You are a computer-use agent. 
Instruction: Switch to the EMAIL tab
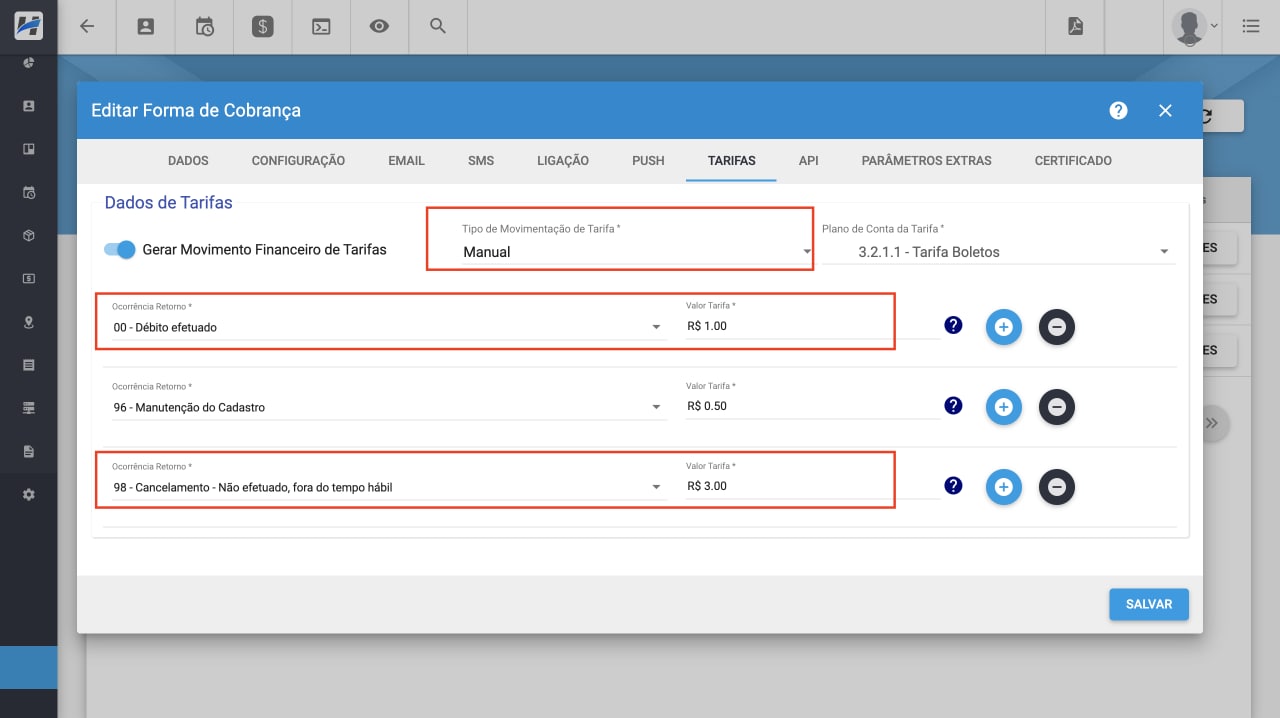click(406, 160)
